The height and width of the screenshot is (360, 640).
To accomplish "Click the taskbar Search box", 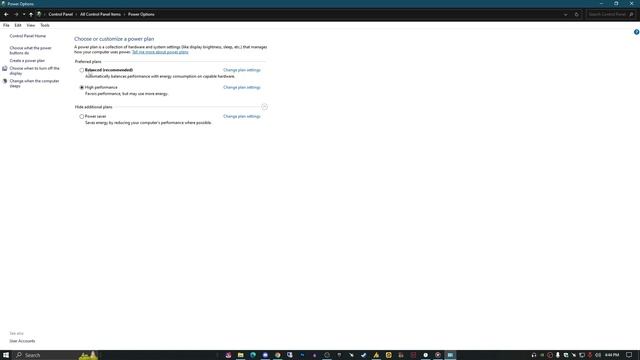I will point(56,355).
